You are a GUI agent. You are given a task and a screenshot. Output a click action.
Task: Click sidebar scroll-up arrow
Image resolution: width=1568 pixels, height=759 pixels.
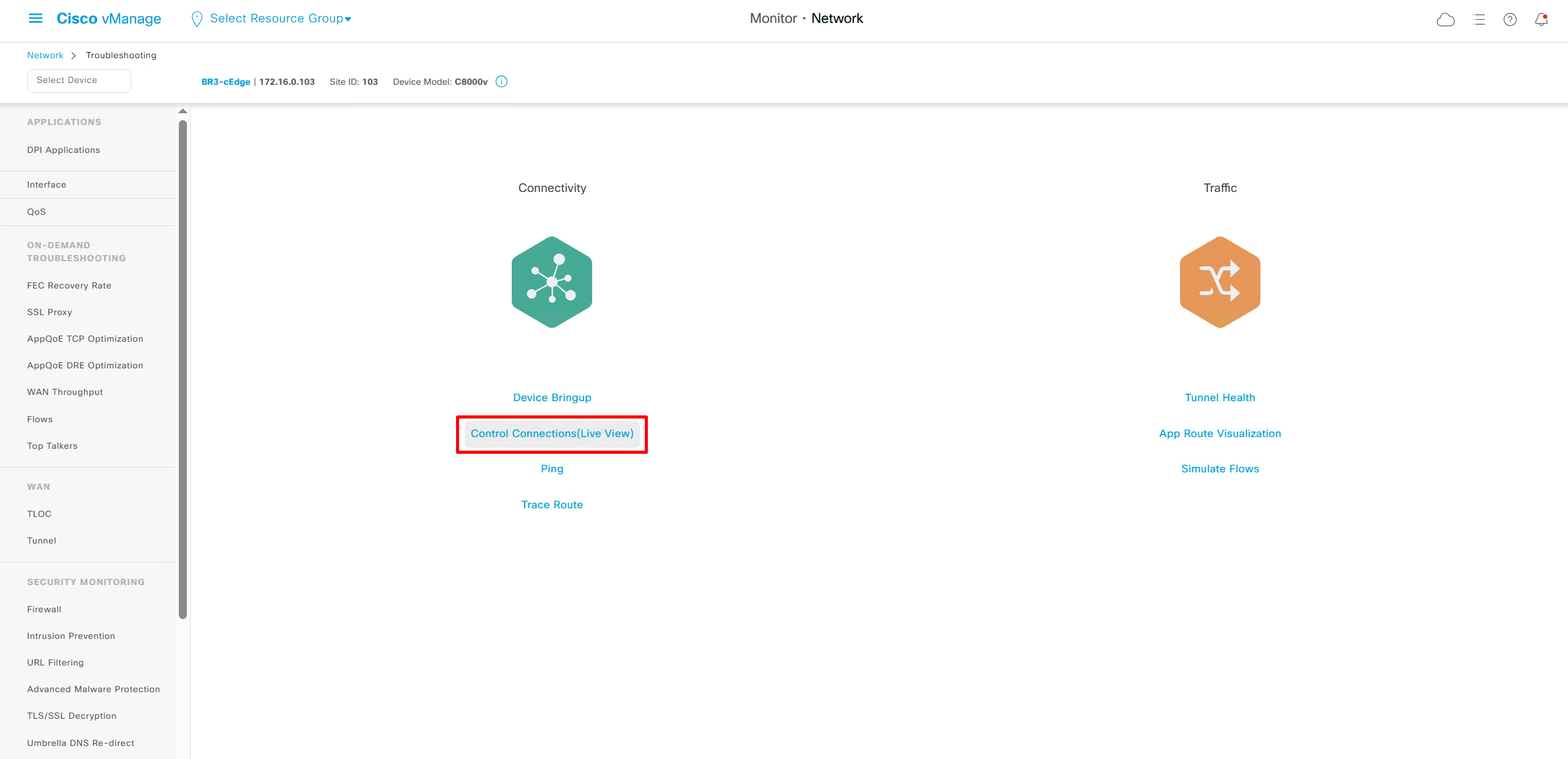click(183, 111)
